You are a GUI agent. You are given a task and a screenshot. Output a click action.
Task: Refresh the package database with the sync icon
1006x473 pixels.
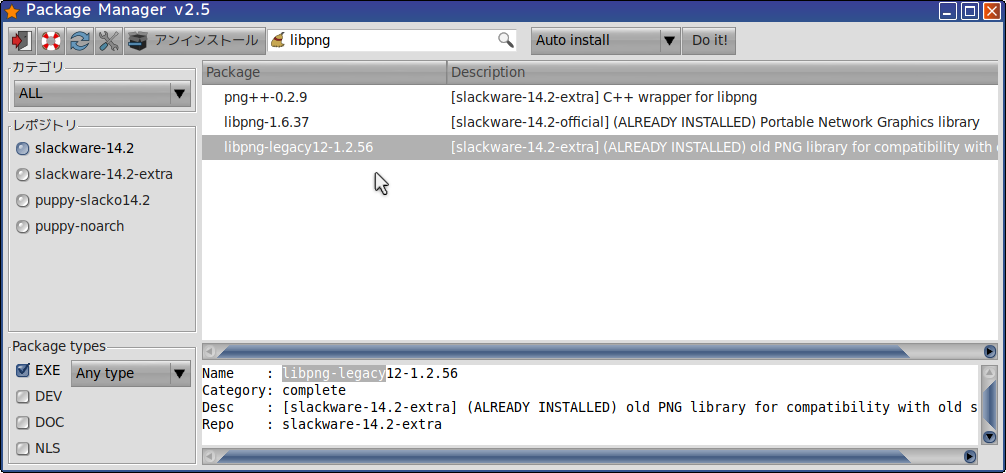click(x=80, y=40)
